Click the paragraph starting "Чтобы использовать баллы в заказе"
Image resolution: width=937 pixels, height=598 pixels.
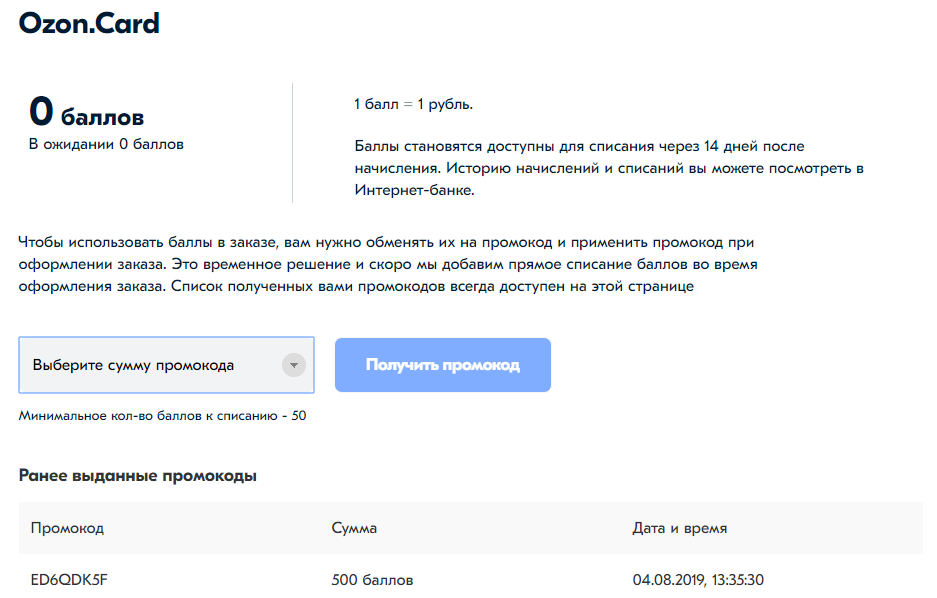[388, 264]
